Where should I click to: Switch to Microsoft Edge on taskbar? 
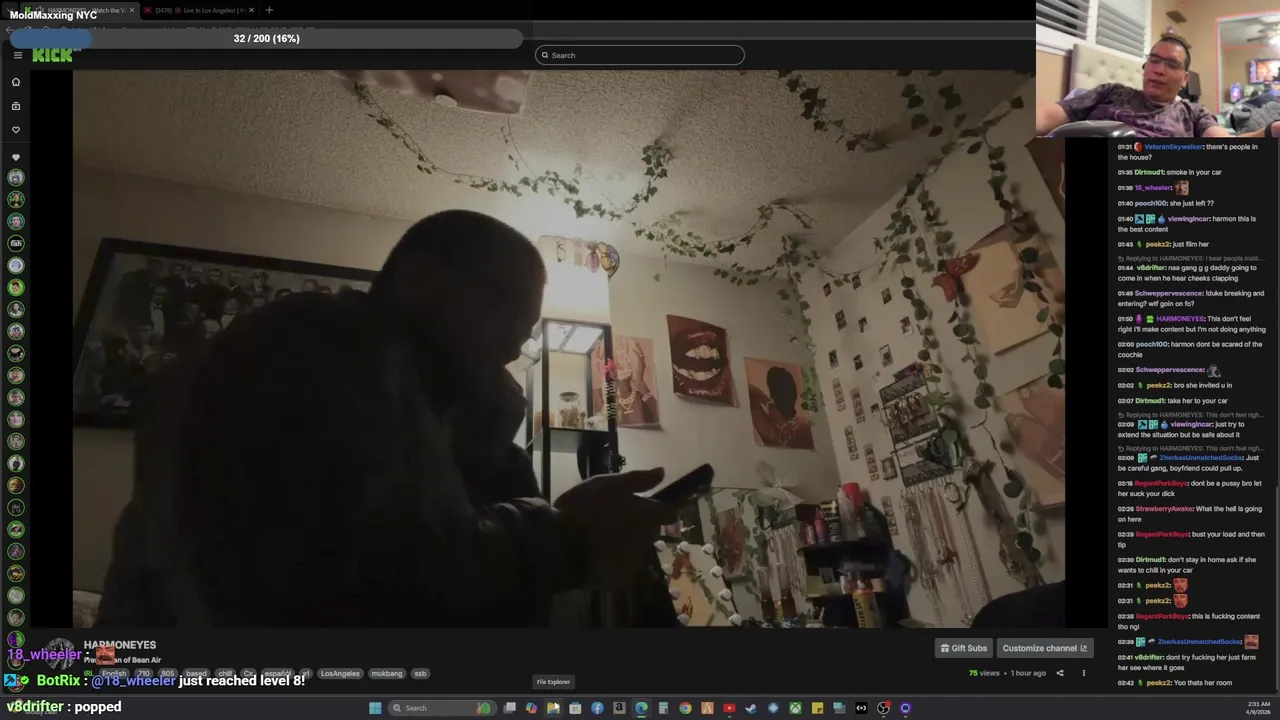click(x=641, y=708)
